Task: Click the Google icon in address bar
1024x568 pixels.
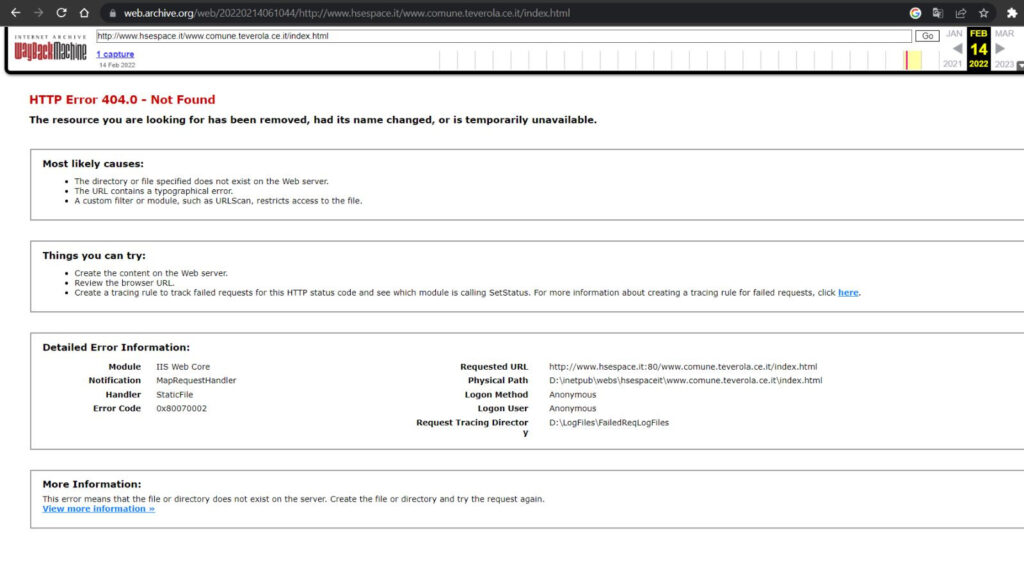Action: (915, 13)
